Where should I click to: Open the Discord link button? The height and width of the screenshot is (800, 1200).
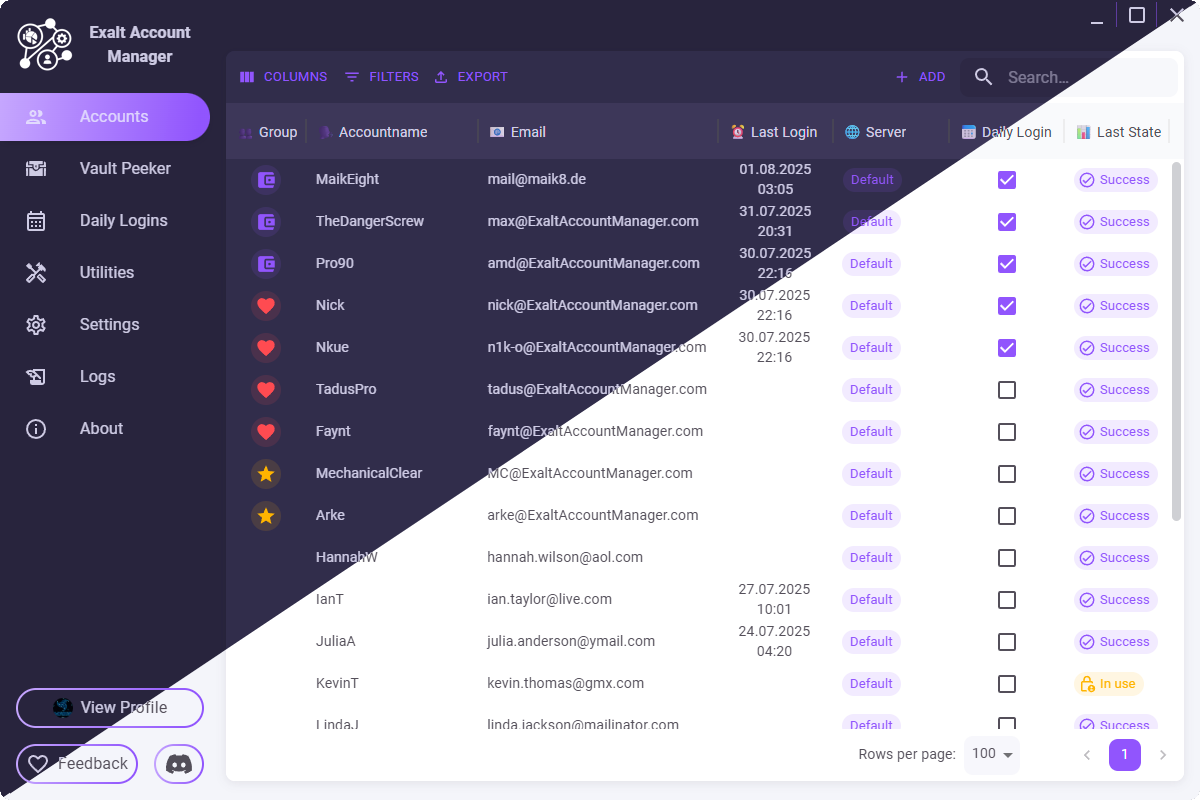click(179, 764)
